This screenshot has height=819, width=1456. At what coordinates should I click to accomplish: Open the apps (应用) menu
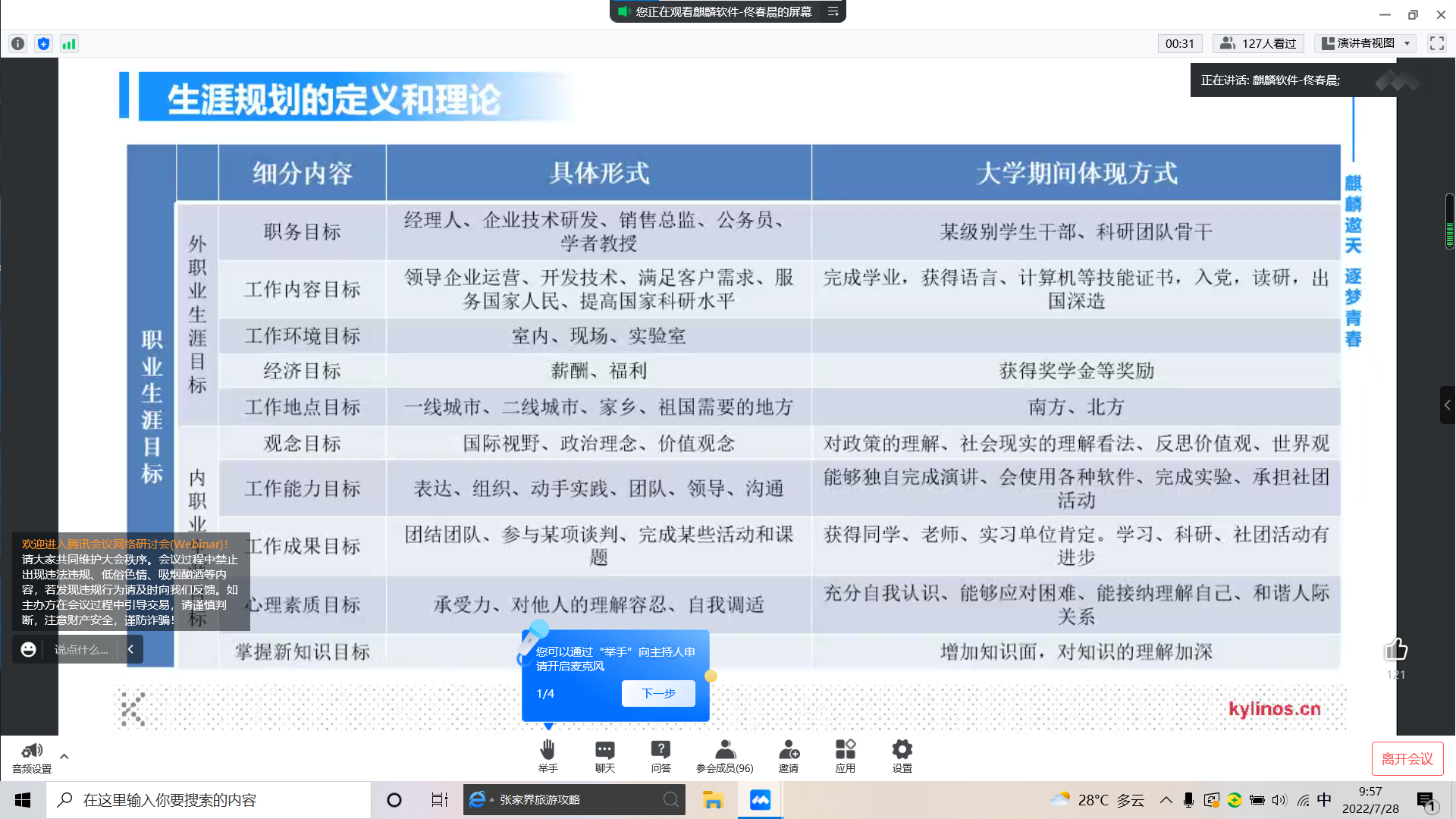pyautogui.click(x=845, y=751)
